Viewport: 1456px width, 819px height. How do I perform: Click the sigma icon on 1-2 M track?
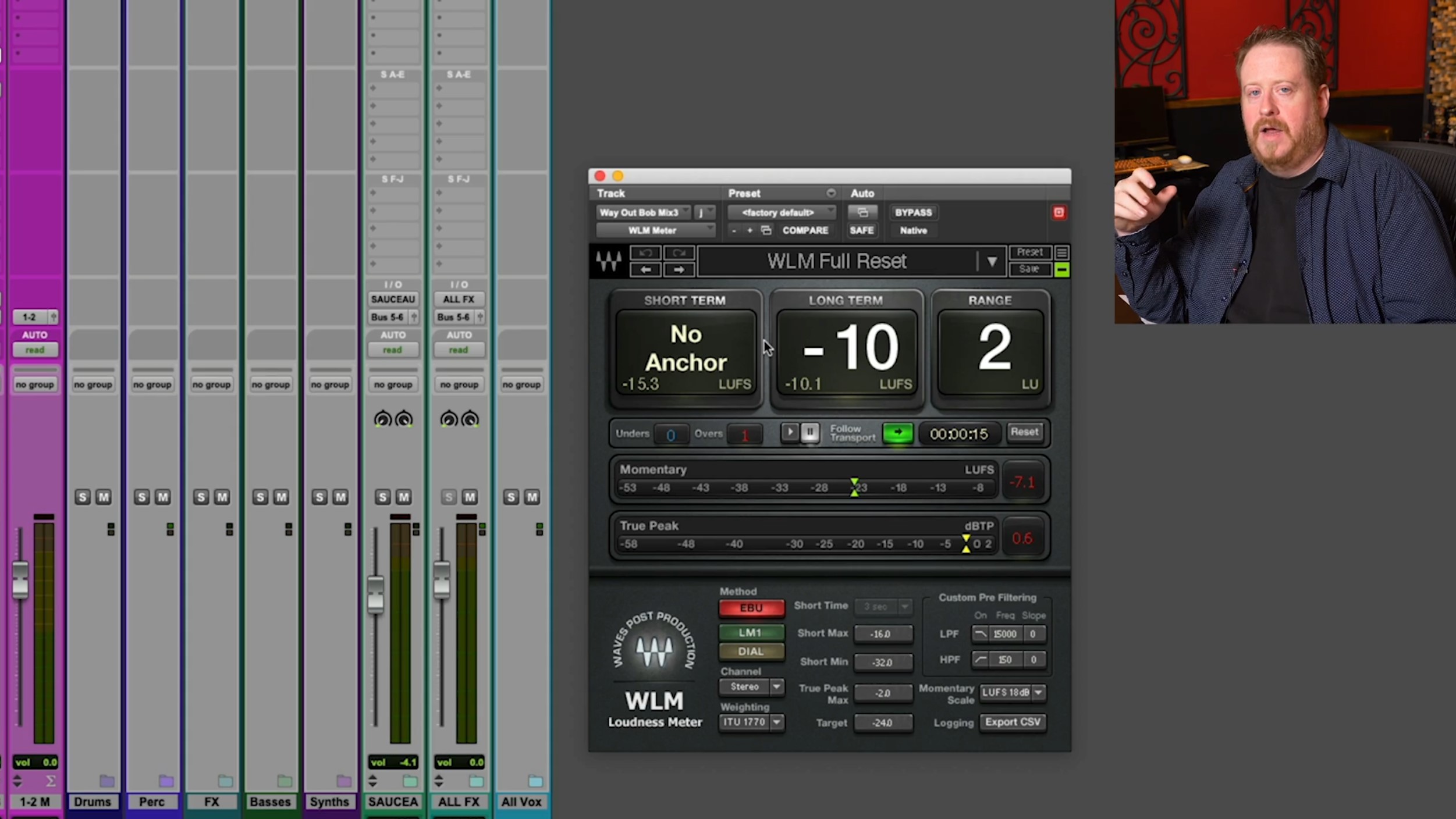51,781
